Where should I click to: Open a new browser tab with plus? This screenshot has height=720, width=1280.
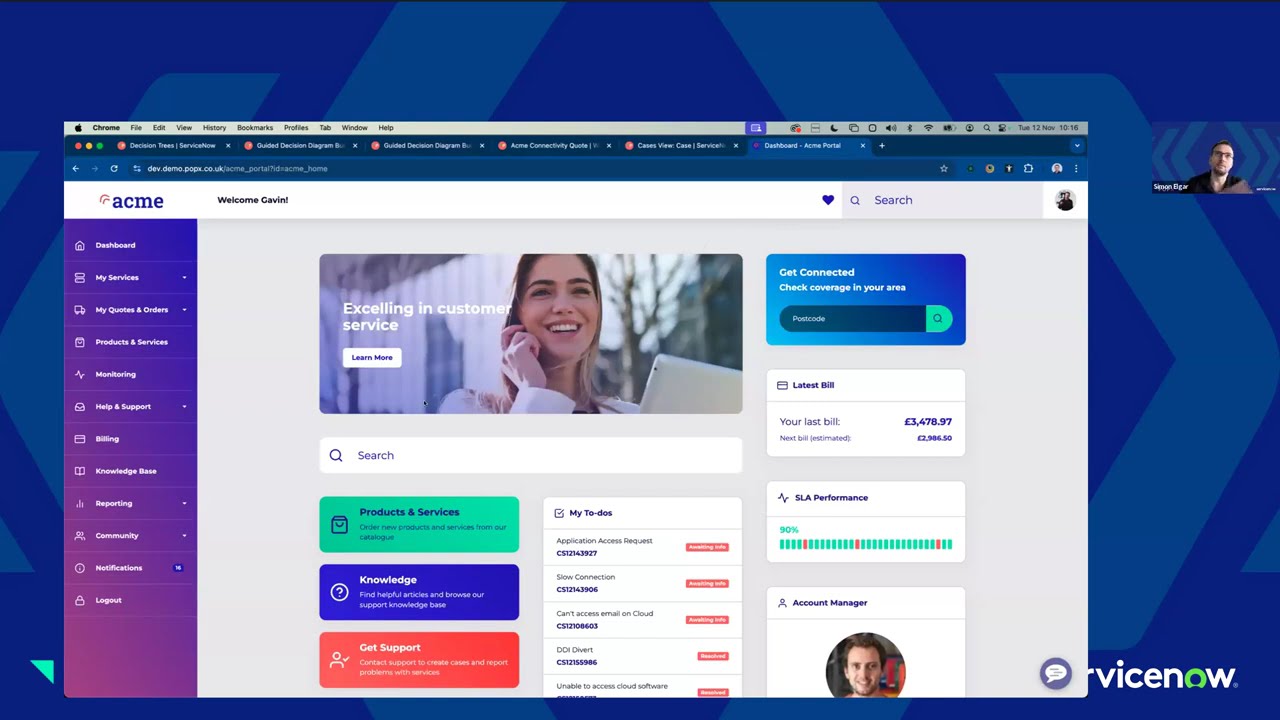click(x=881, y=146)
